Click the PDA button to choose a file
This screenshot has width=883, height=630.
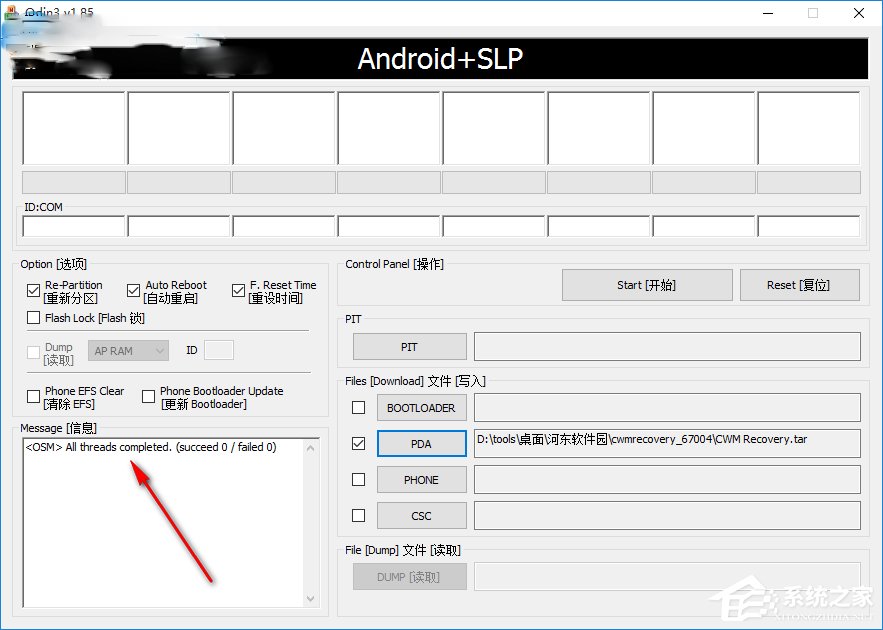(421, 443)
